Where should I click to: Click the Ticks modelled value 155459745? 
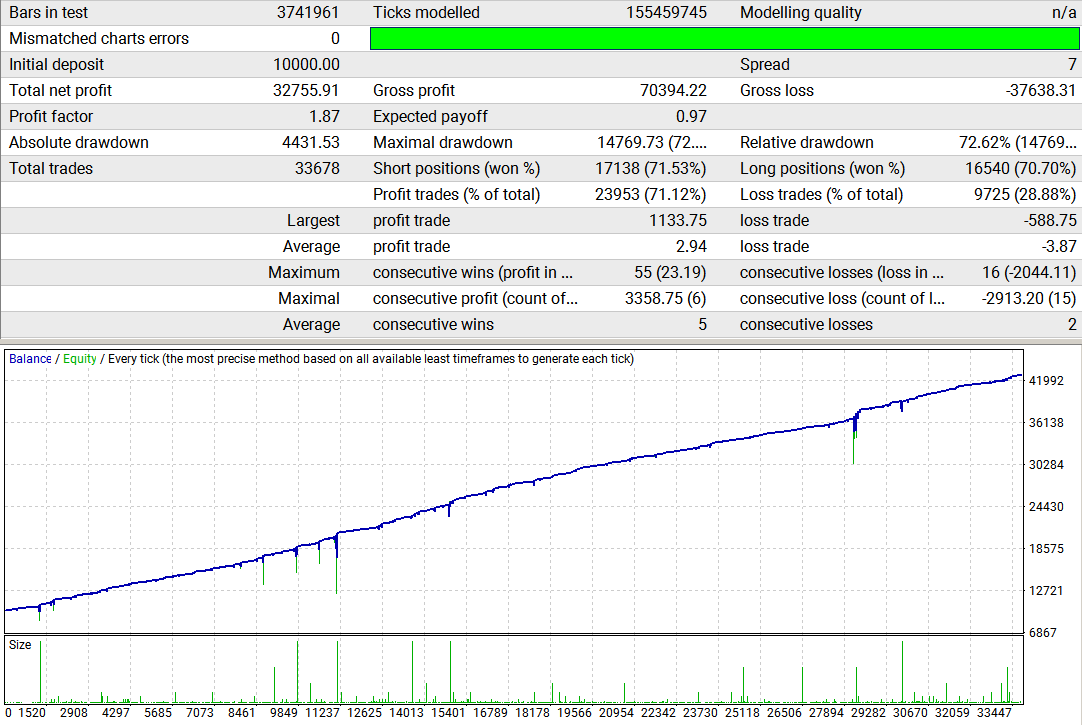tap(666, 12)
